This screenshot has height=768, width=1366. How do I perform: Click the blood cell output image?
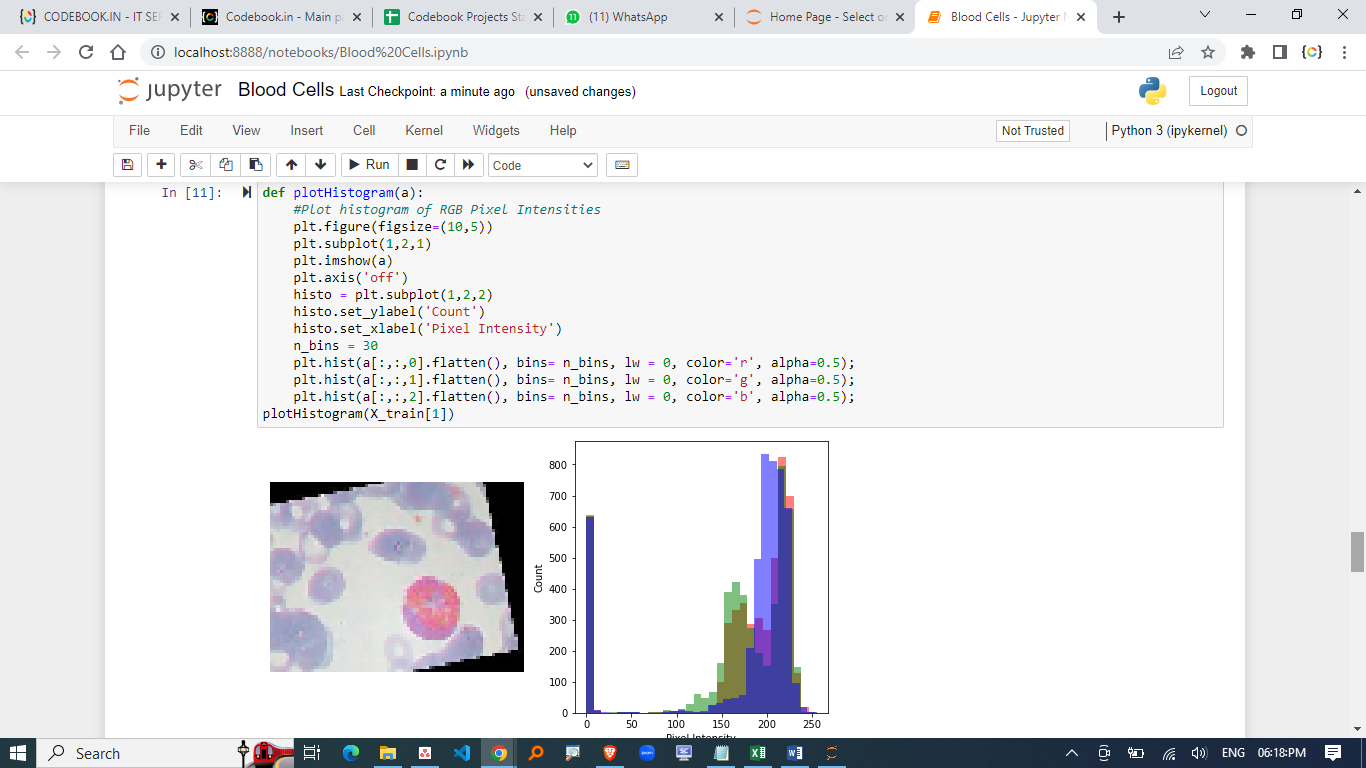[397, 577]
